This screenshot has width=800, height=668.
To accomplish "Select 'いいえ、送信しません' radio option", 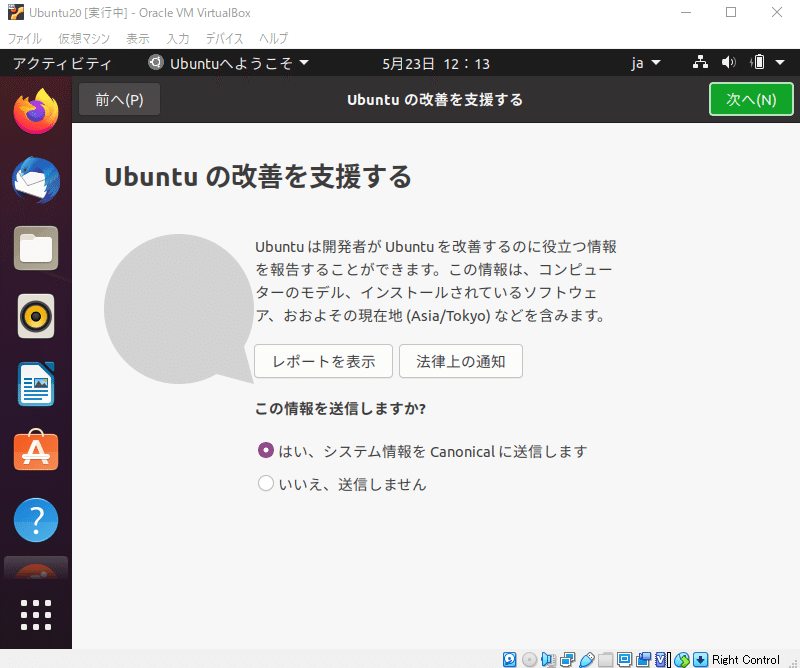I will 266,483.
